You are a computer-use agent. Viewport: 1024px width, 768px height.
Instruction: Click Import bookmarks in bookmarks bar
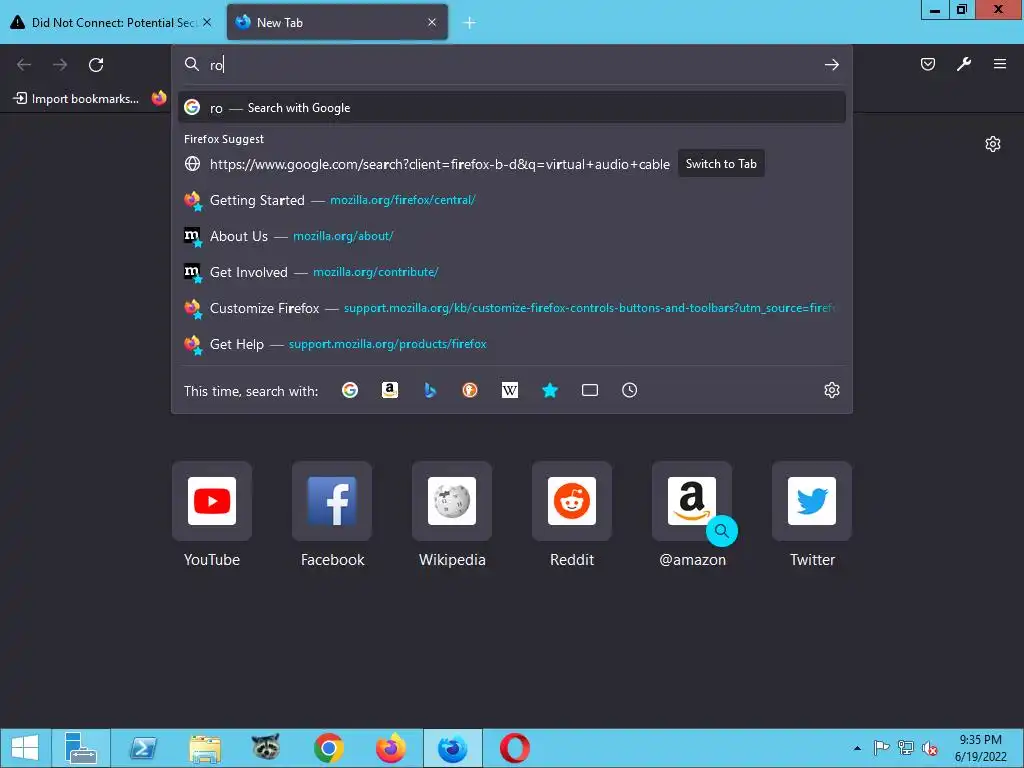pos(76,99)
